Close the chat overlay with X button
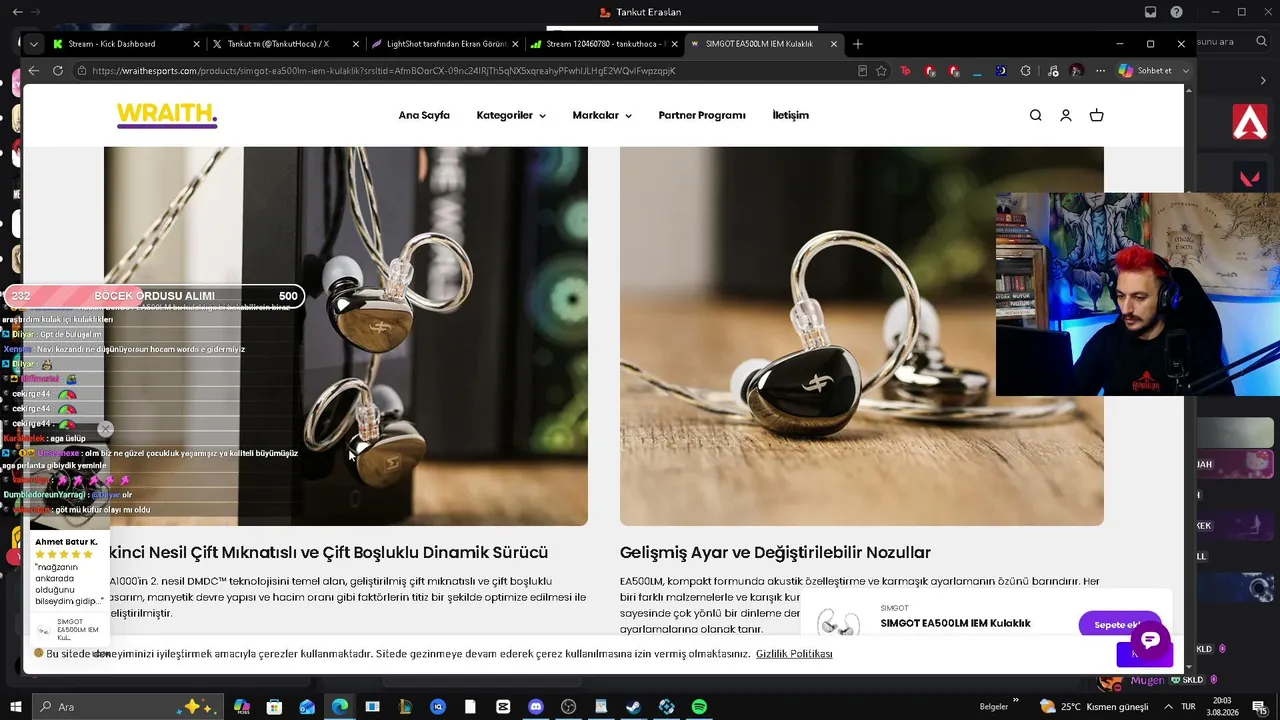This screenshot has width=1280, height=720. point(105,429)
